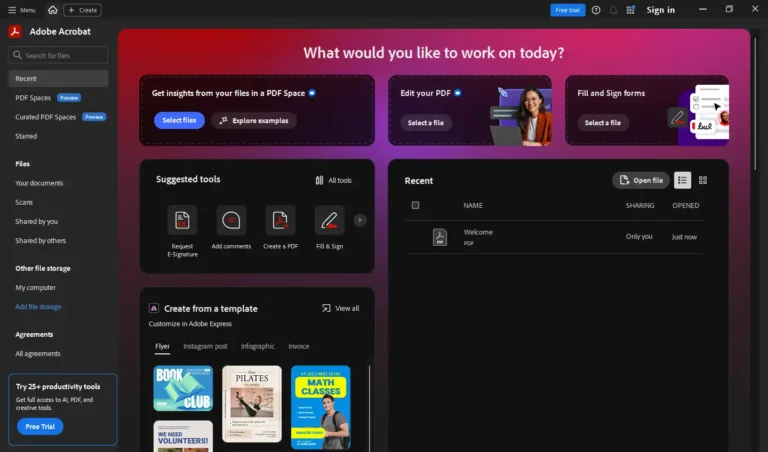Click the Open file button
The height and width of the screenshot is (452, 768).
point(641,180)
